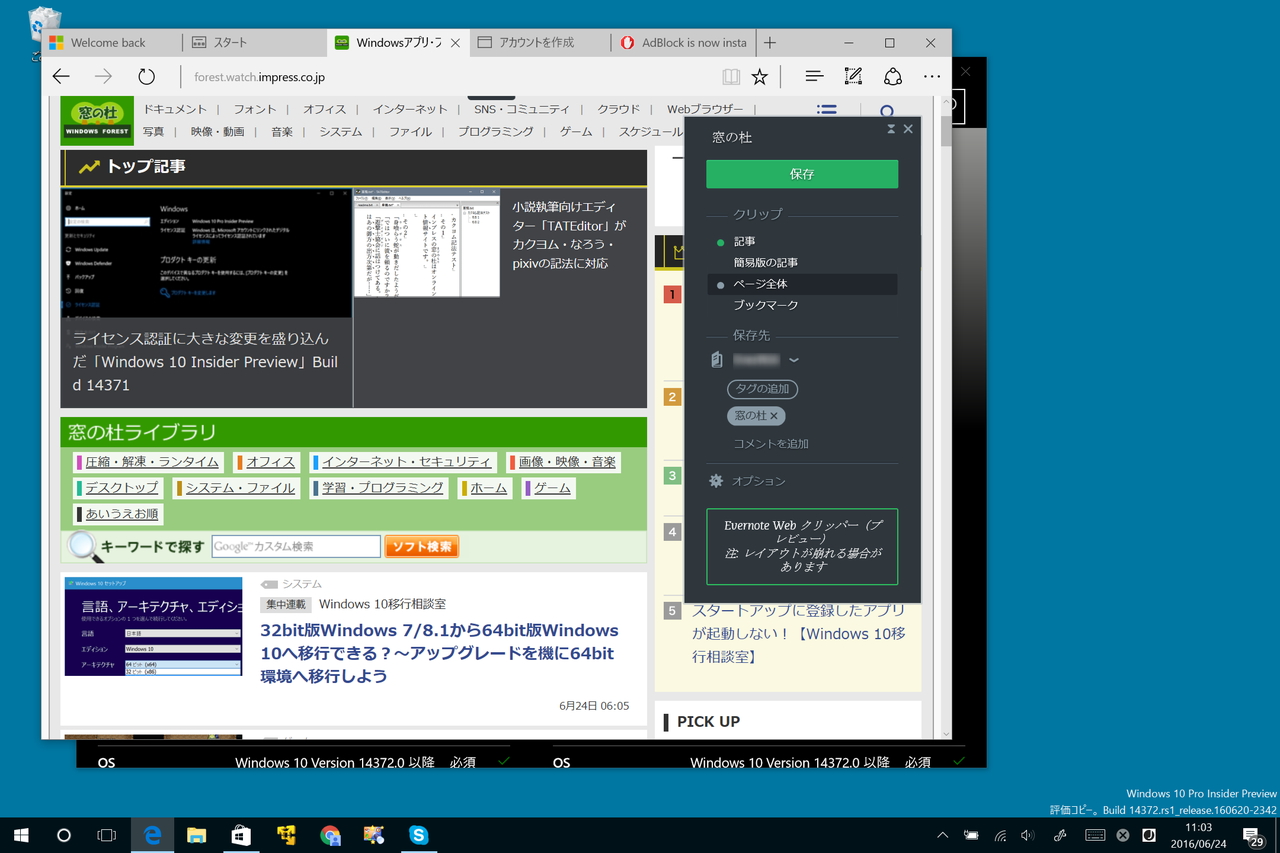The width and height of the screenshot is (1280, 853).
Task: Close the Evernote Web Clipper panel
Action: tap(908, 129)
